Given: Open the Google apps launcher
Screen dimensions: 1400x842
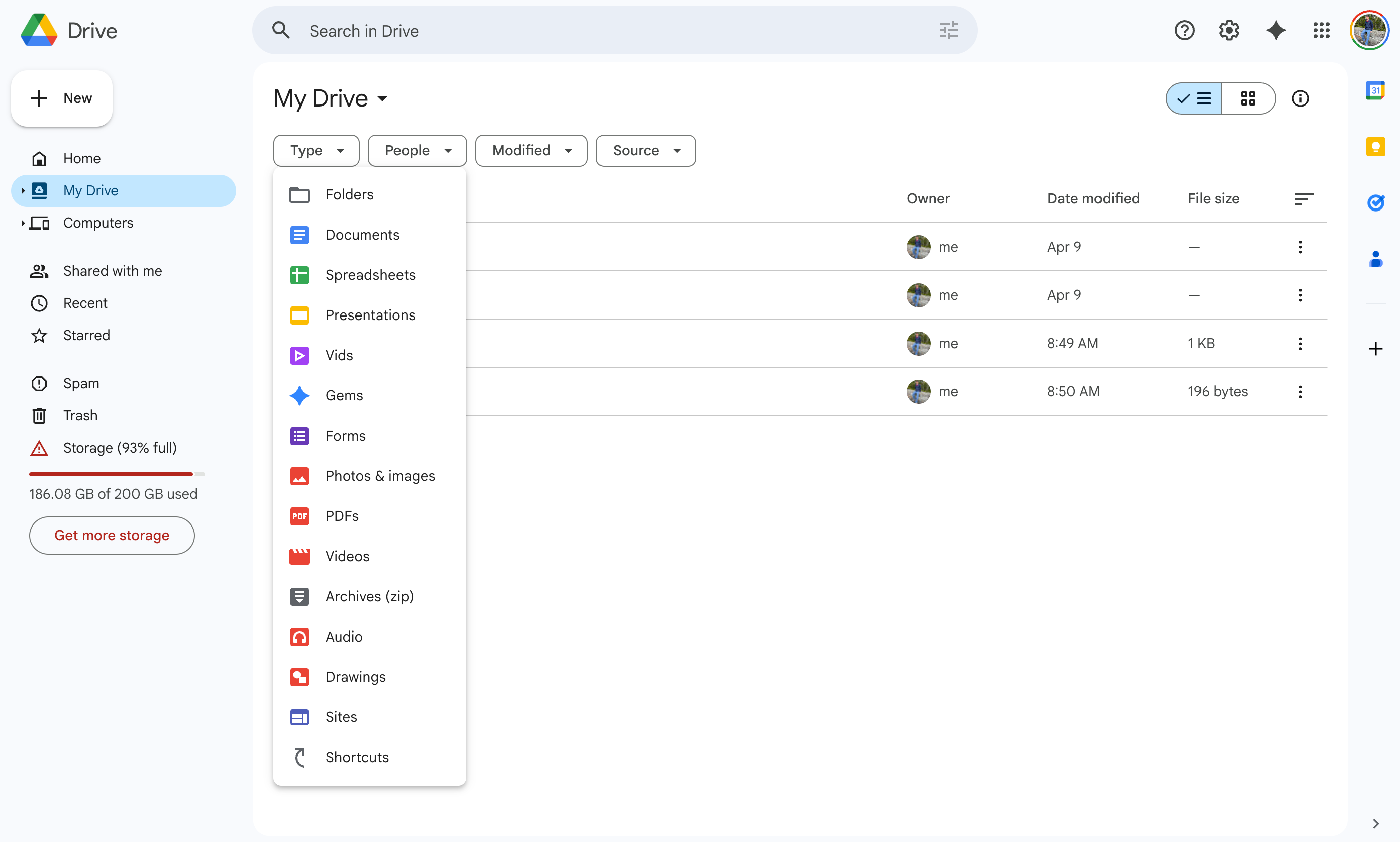Looking at the screenshot, I should [x=1322, y=30].
